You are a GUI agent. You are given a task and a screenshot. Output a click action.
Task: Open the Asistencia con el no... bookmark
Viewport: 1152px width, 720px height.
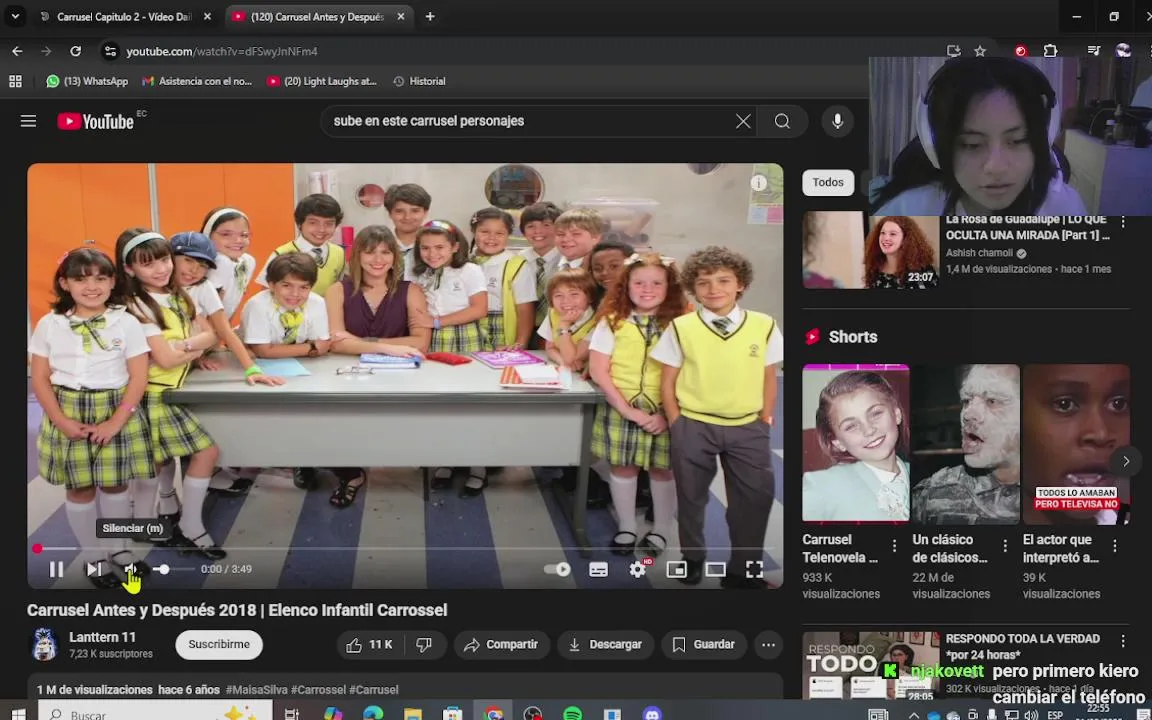tap(197, 82)
